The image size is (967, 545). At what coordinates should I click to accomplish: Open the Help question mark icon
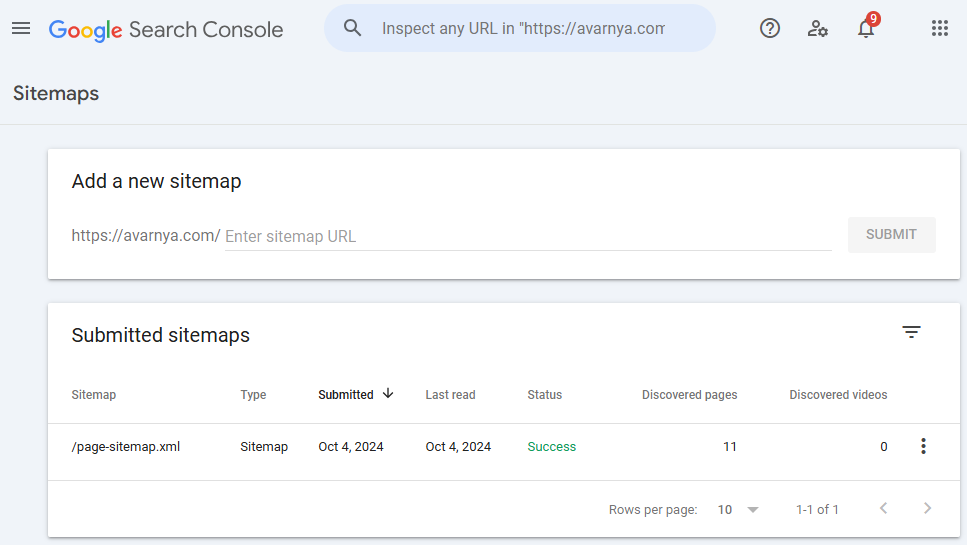click(769, 28)
